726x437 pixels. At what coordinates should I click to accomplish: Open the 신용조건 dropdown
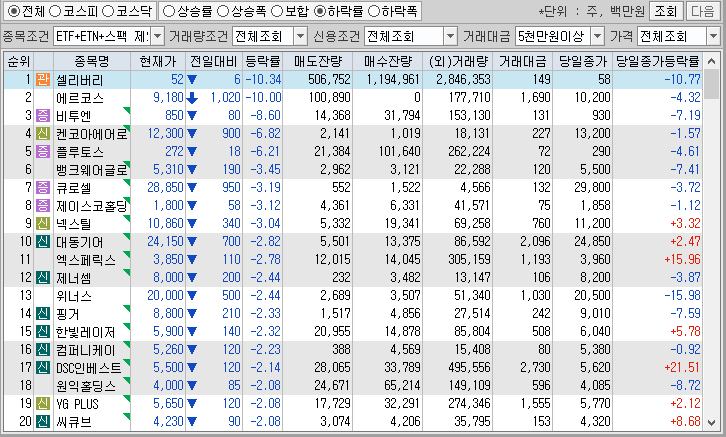click(451, 36)
